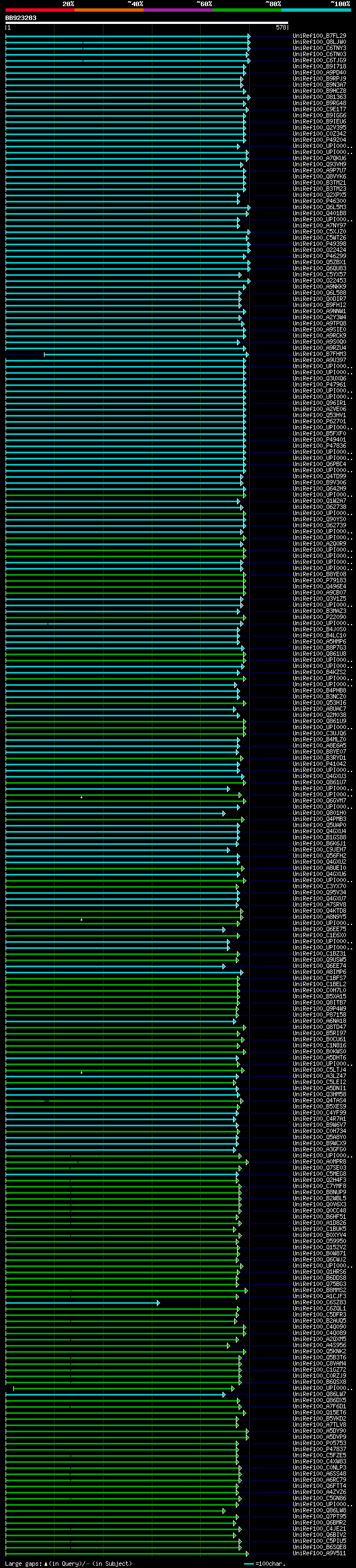Click the alignment bar for UniRef100_Q6EE75
The width and height of the screenshot is (356, 1568).
pos(116,930)
